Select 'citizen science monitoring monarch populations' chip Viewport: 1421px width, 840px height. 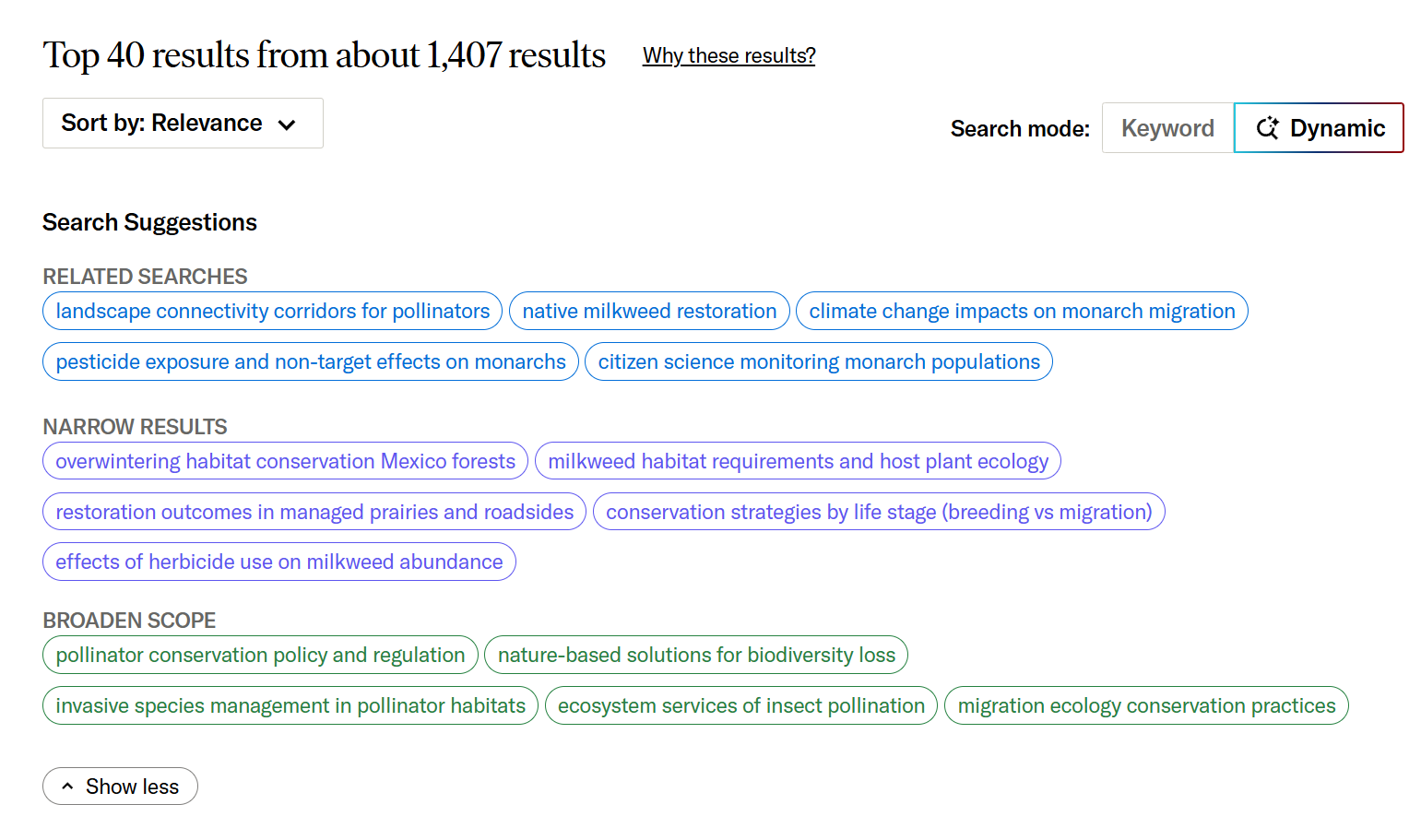[x=819, y=361]
